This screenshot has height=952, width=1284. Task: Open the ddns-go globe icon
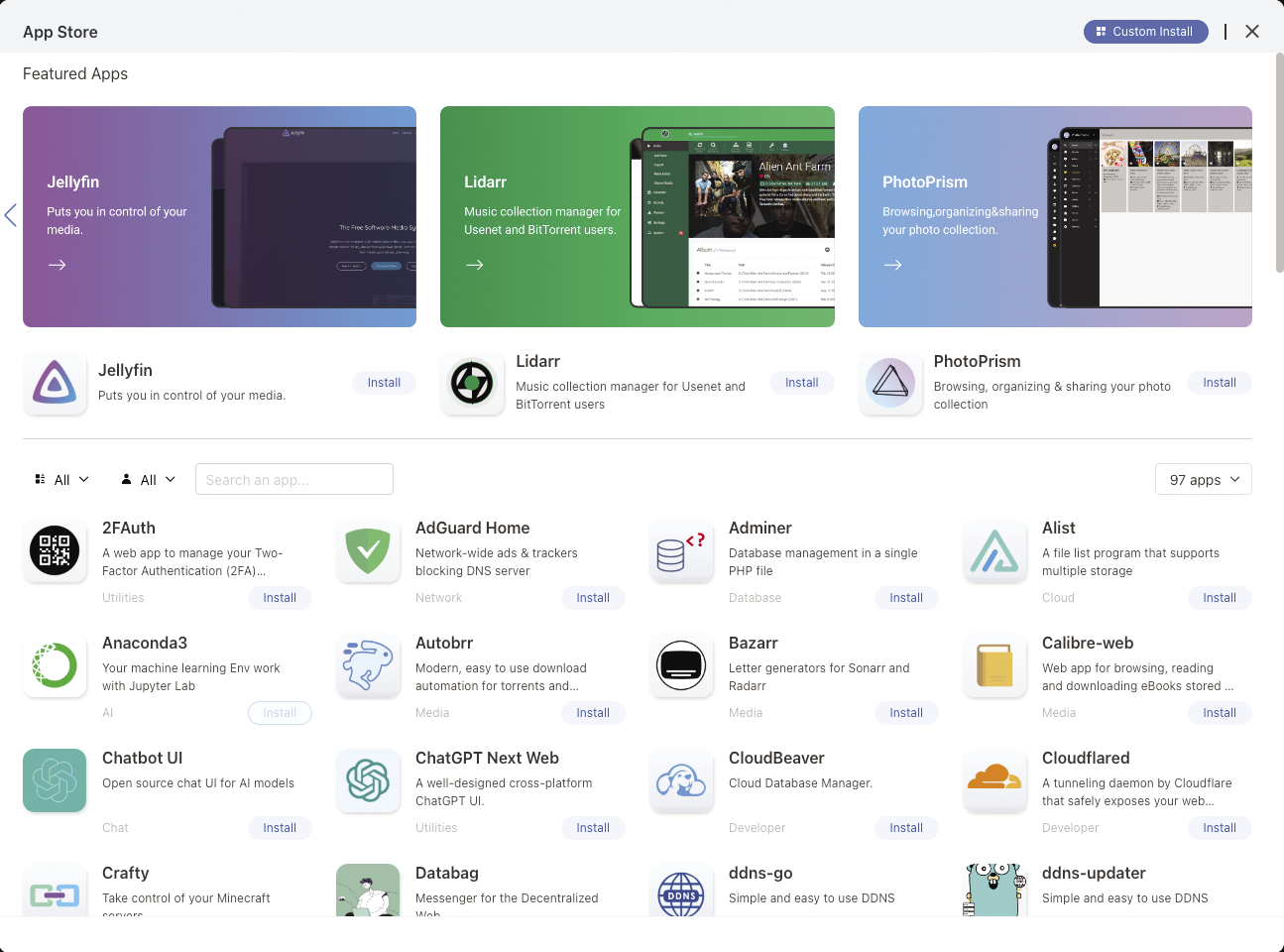click(x=681, y=891)
